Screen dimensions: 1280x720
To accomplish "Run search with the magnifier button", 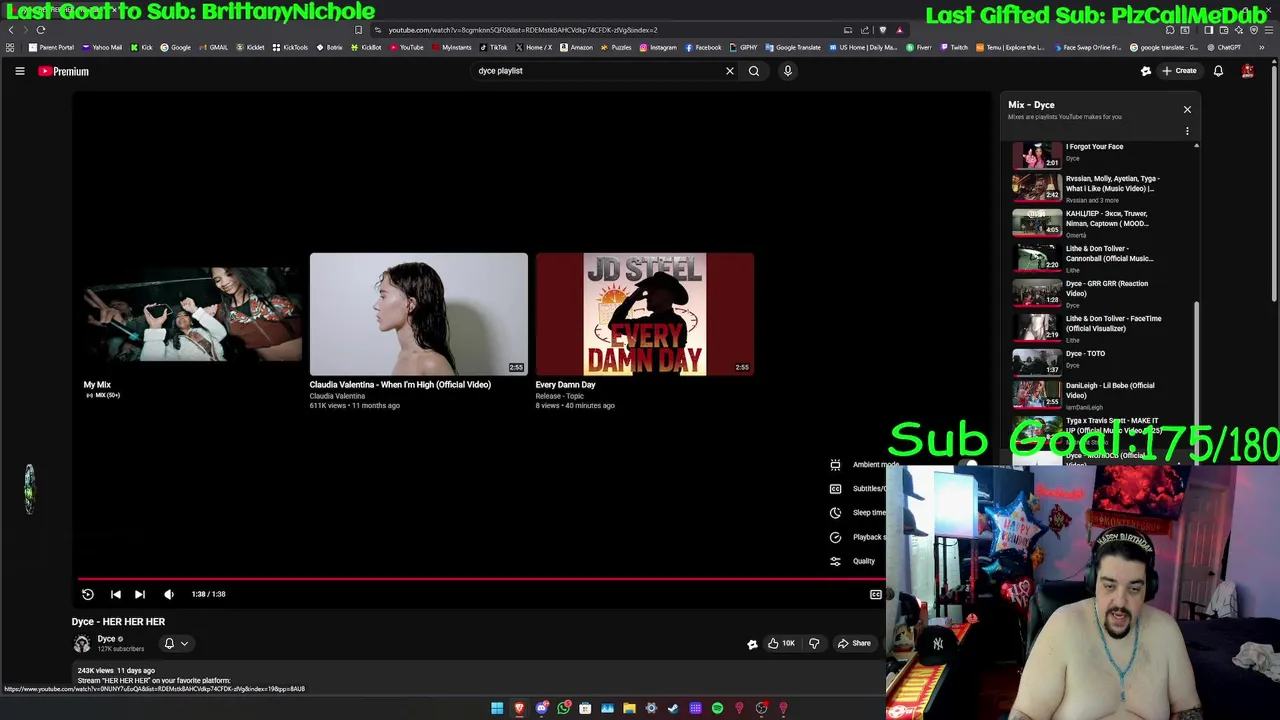I will [754, 71].
